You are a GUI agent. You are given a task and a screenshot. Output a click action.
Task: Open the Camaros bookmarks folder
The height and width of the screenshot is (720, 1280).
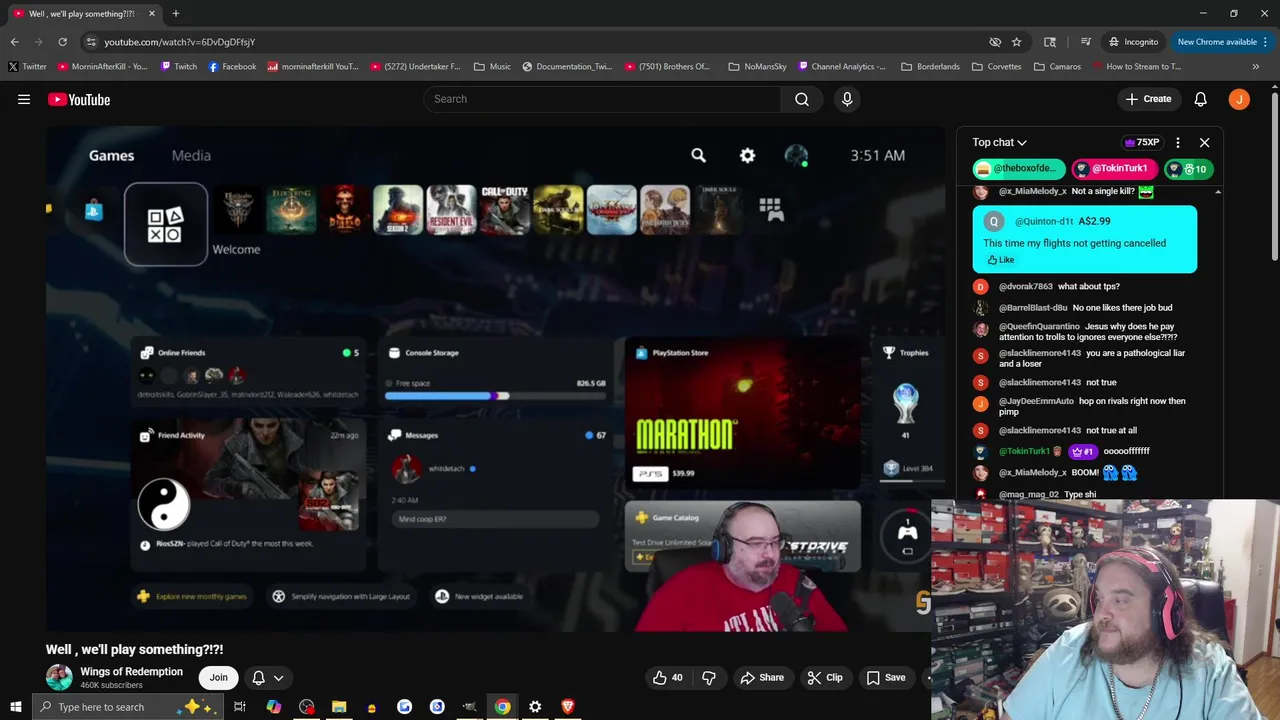click(x=1056, y=67)
